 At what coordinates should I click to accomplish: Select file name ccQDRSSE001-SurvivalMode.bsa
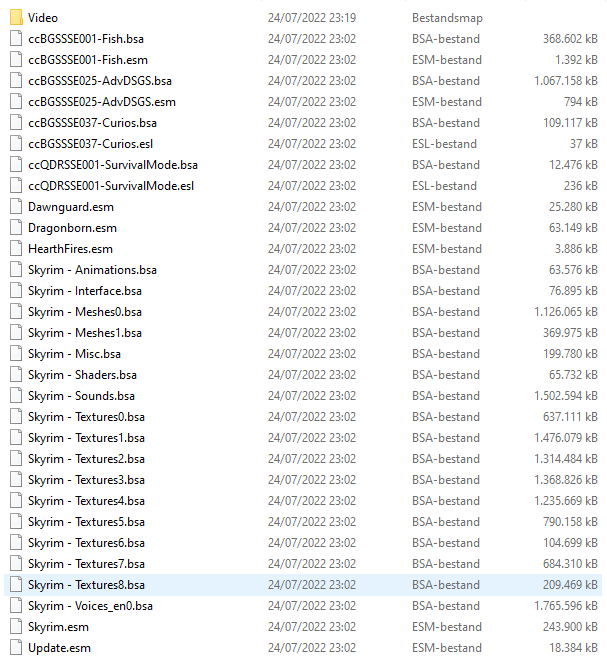113,165
